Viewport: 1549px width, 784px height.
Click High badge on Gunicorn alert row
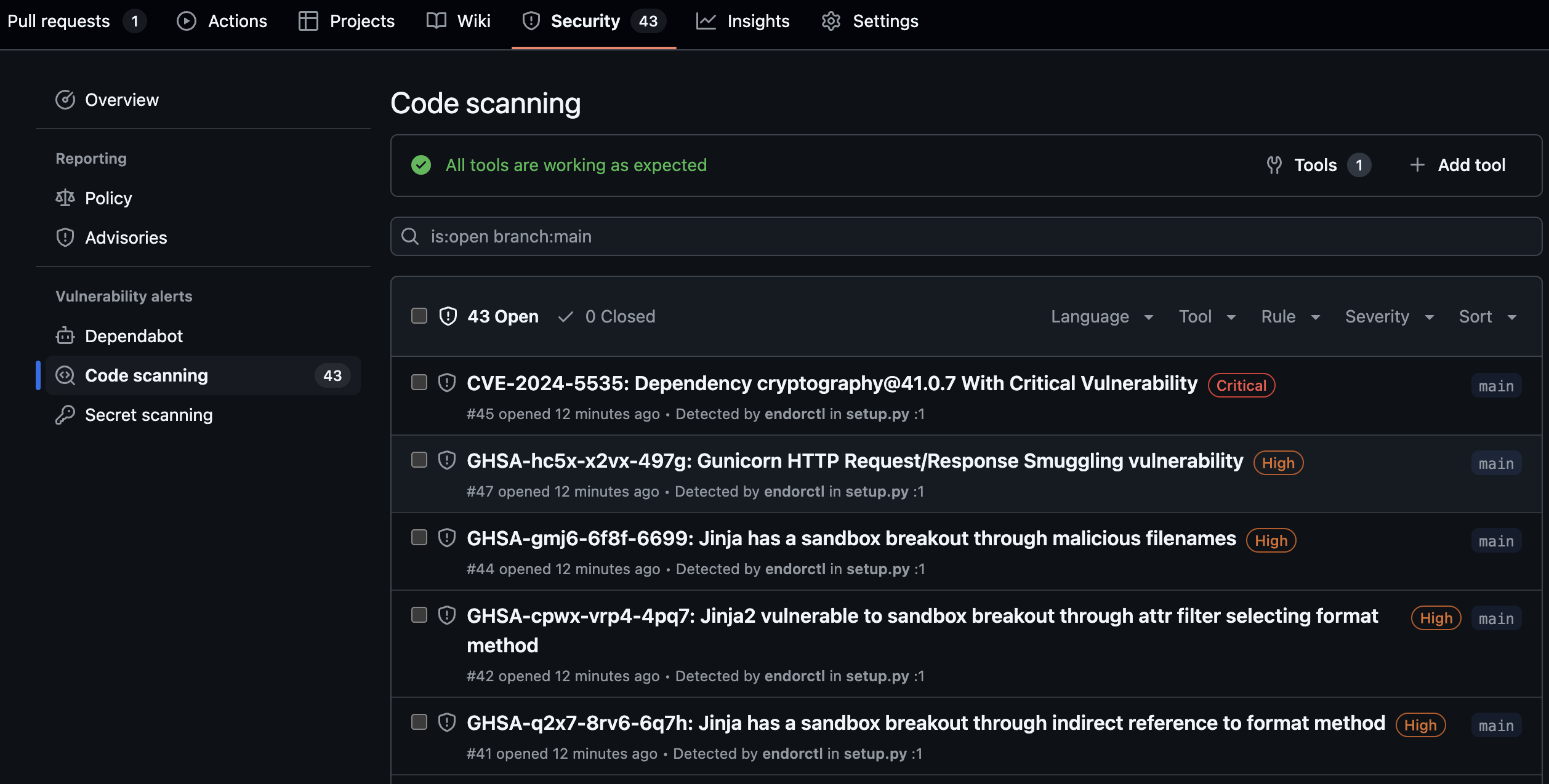(x=1278, y=463)
